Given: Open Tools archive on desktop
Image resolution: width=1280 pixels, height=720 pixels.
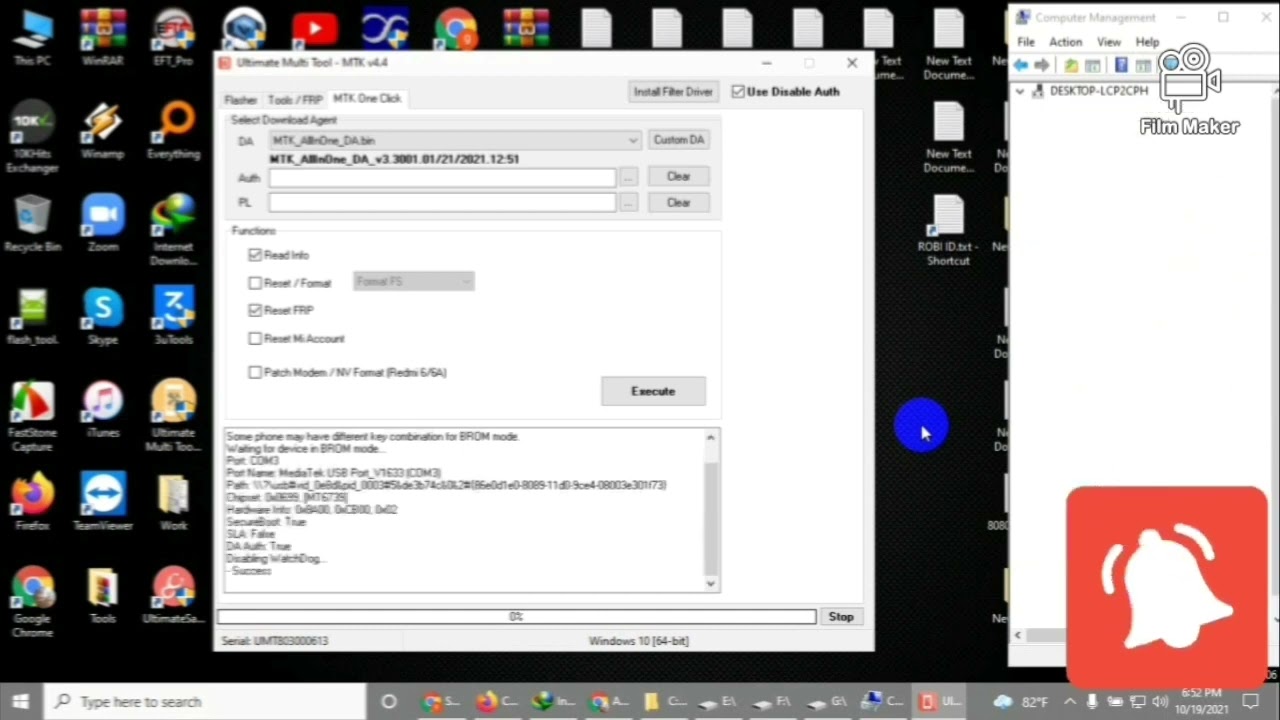Looking at the screenshot, I should (103, 595).
